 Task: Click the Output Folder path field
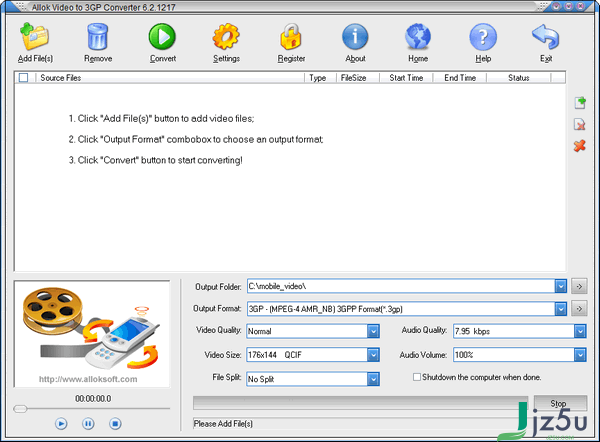coord(401,286)
